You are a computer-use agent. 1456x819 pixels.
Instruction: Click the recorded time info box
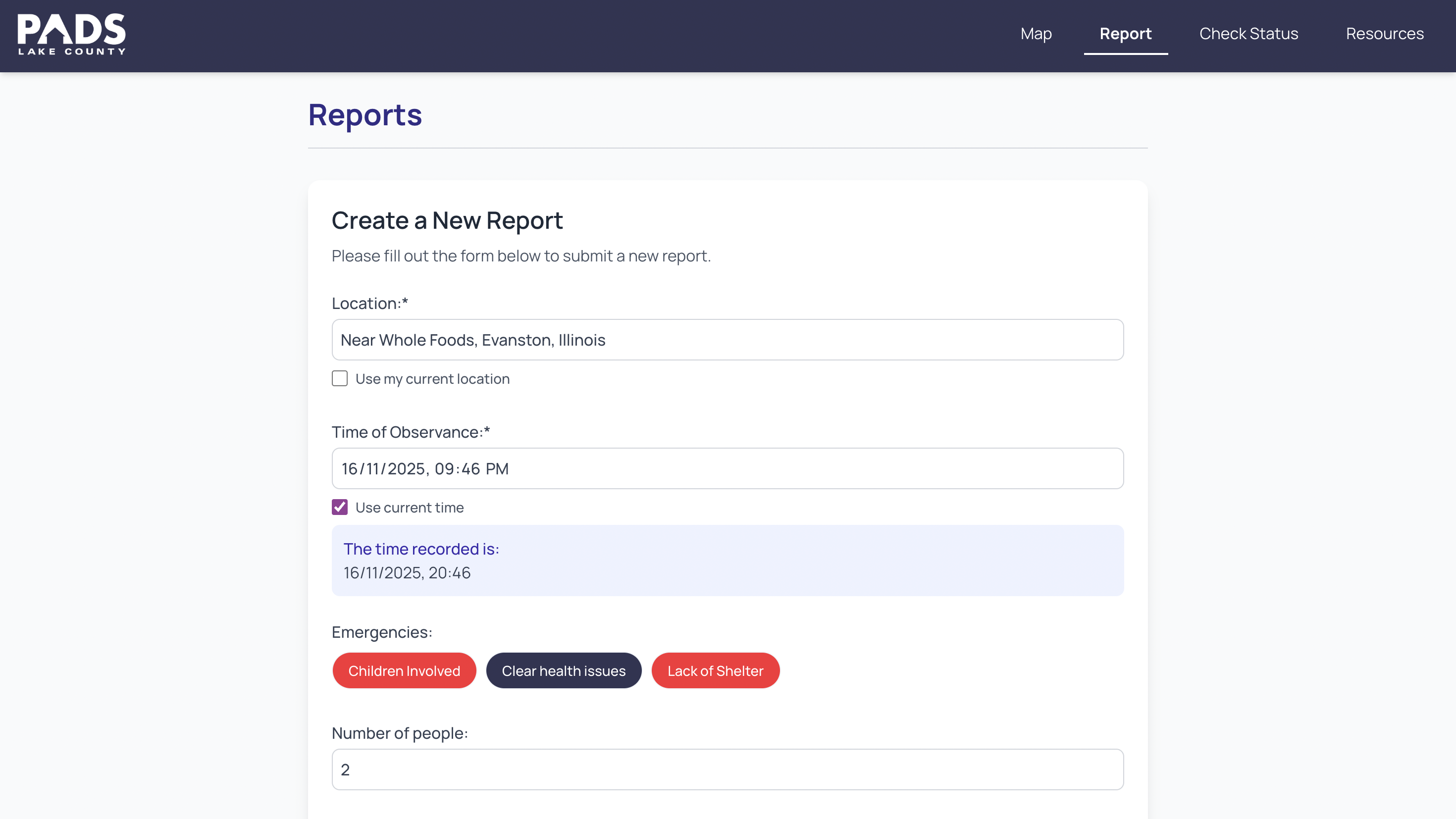coord(727,560)
